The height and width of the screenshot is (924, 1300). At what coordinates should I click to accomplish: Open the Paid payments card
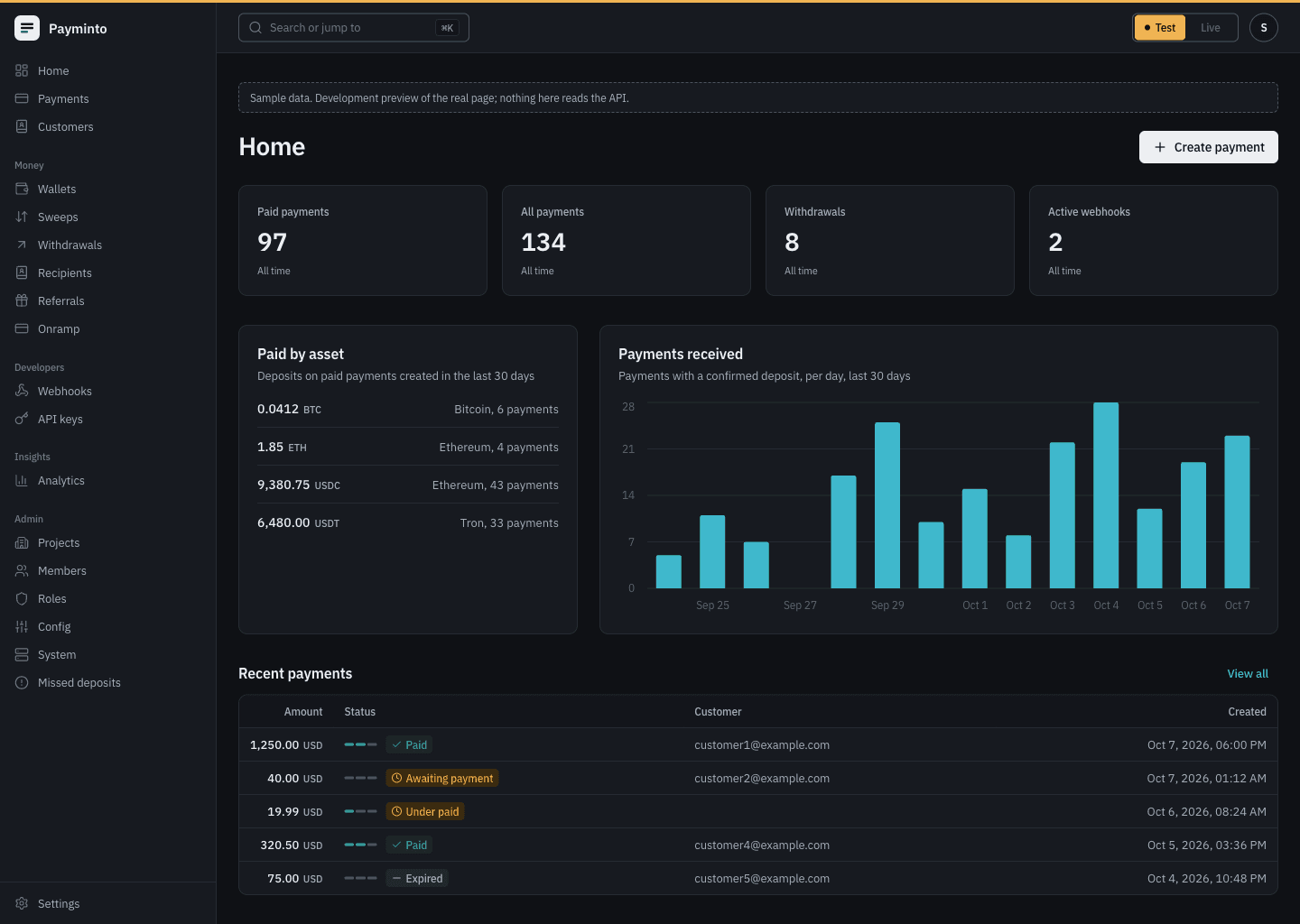(x=363, y=240)
